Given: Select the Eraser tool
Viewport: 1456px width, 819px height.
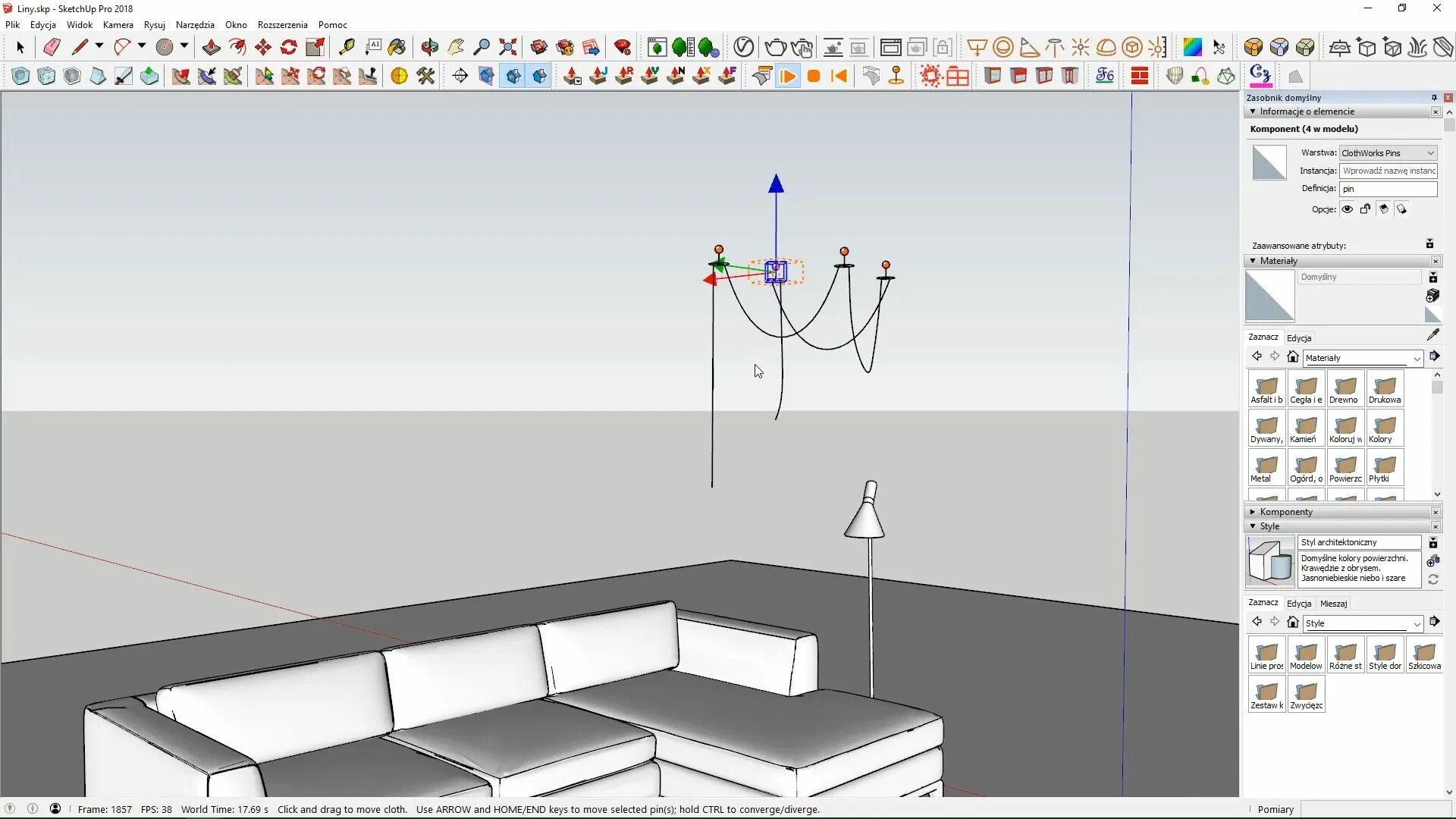Looking at the screenshot, I should tap(52, 47).
